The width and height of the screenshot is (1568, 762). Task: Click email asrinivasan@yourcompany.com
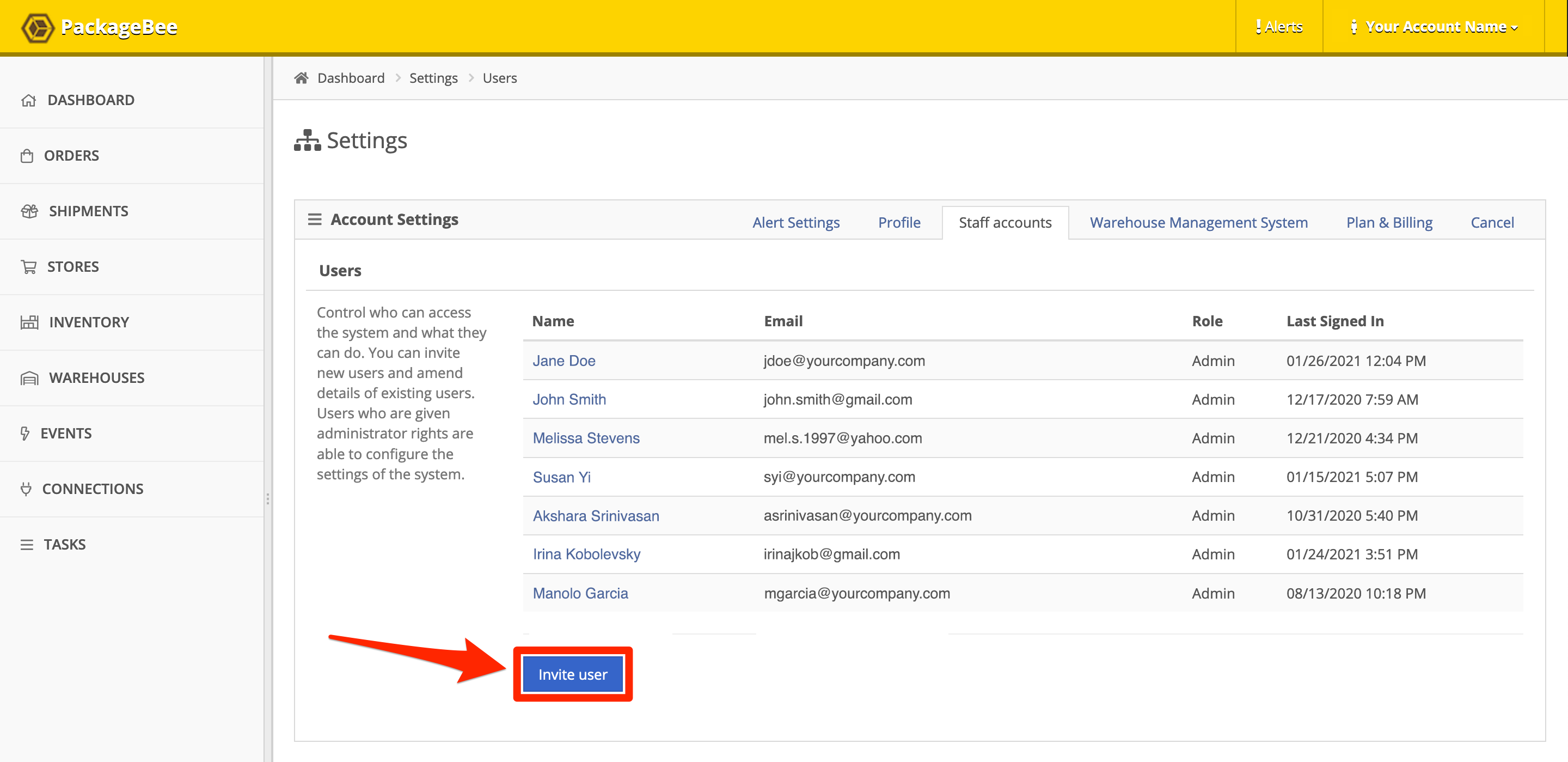pos(867,516)
